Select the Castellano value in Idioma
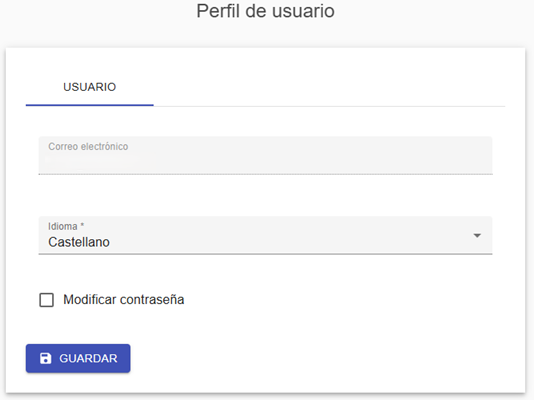Screen dimensions: 535x400 (79, 242)
